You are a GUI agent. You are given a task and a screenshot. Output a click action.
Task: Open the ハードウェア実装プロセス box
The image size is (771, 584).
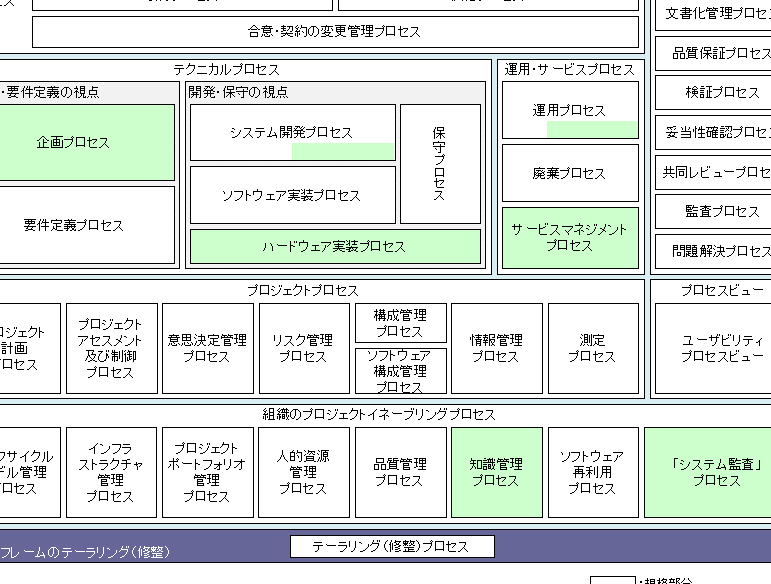(x=334, y=246)
